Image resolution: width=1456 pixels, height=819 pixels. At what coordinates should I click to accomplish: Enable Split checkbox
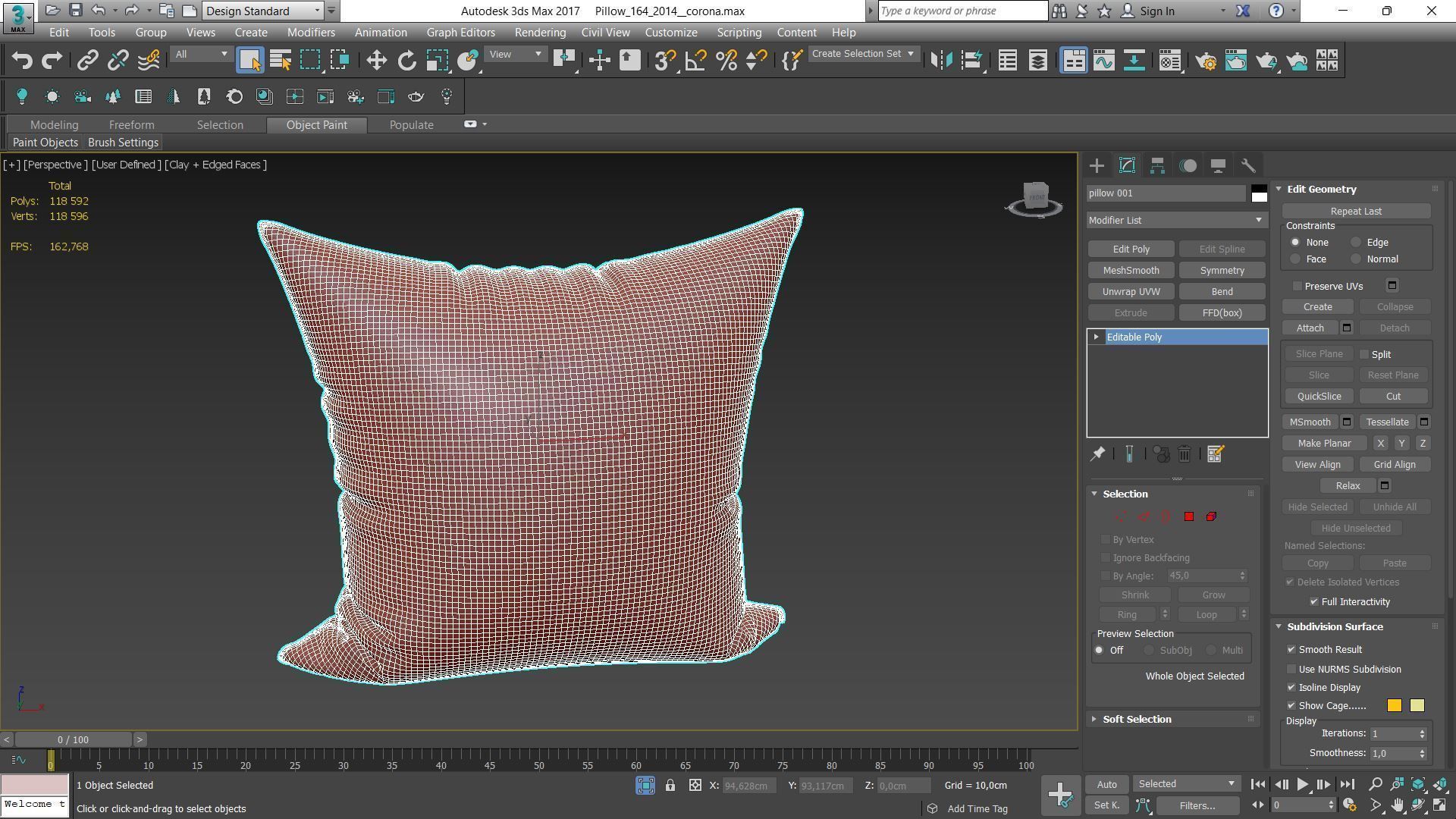[1364, 355]
